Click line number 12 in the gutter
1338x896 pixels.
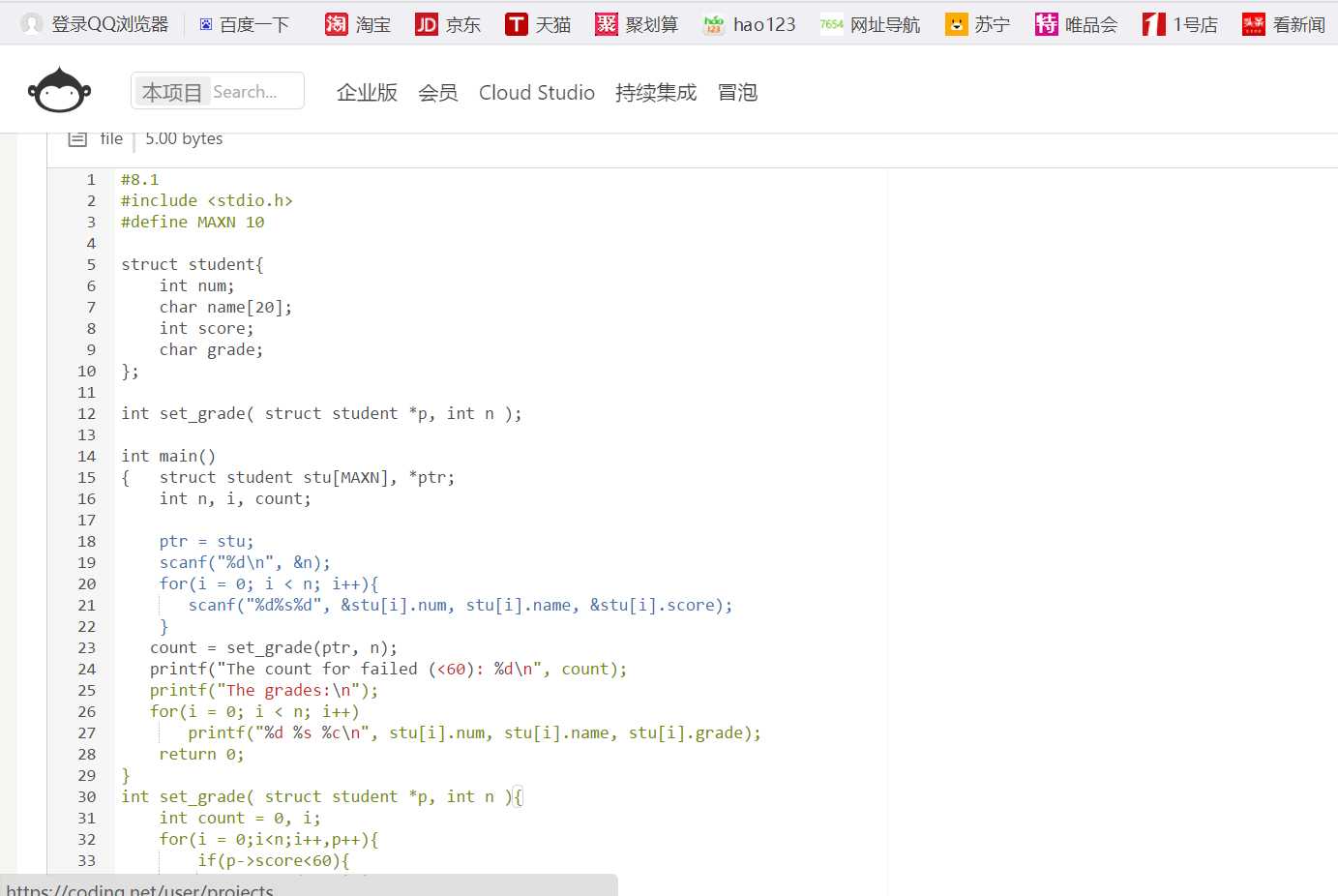pos(87,413)
